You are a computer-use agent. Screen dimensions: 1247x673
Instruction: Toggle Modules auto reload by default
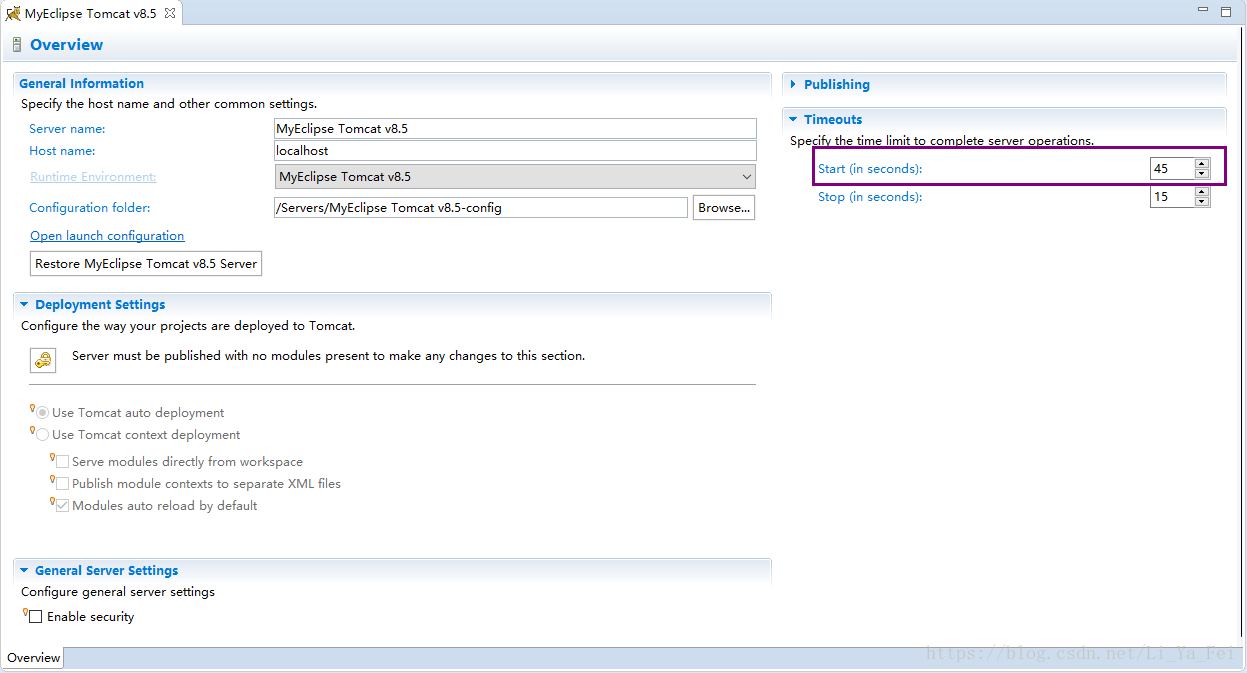click(62, 506)
